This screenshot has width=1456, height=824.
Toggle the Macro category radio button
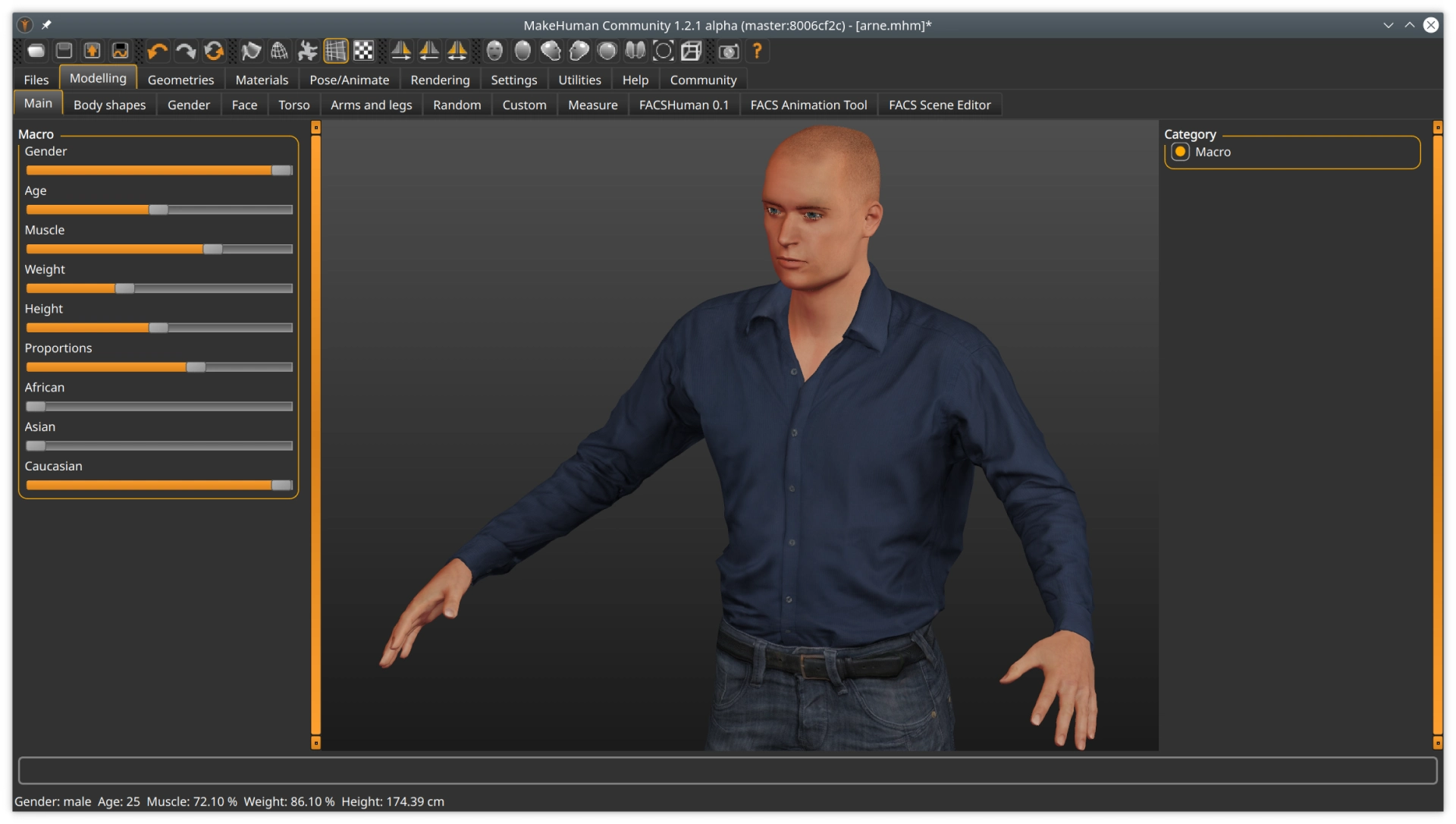click(1180, 151)
